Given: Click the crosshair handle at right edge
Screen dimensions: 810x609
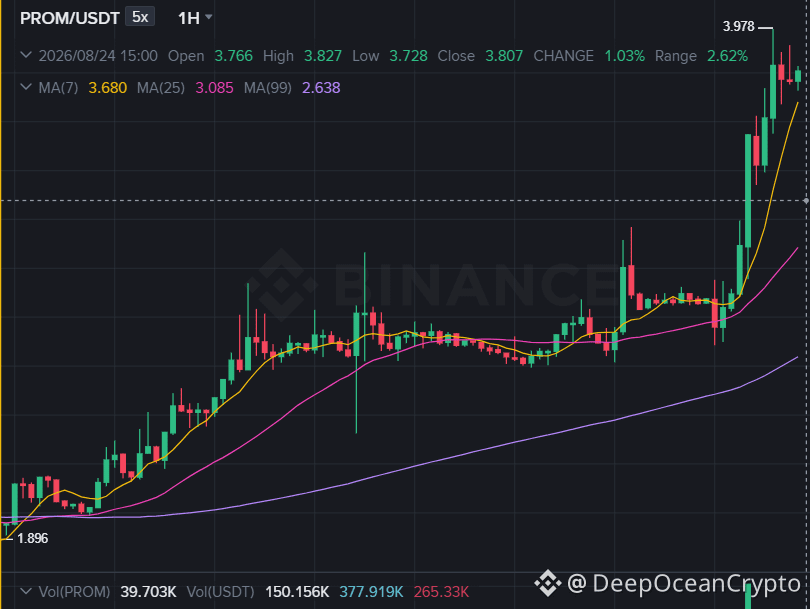Looking at the screenshot, I should [806, 200].
